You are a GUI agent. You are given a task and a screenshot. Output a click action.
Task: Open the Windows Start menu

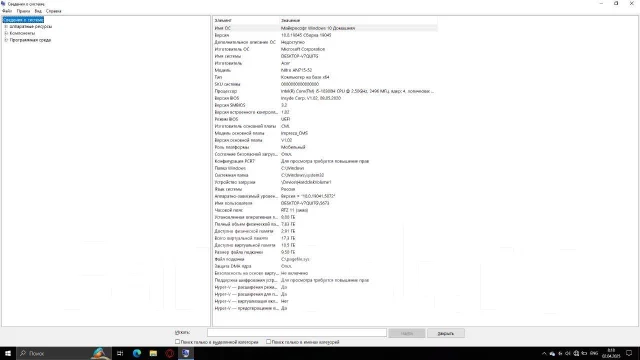click(x=8, y=353)
